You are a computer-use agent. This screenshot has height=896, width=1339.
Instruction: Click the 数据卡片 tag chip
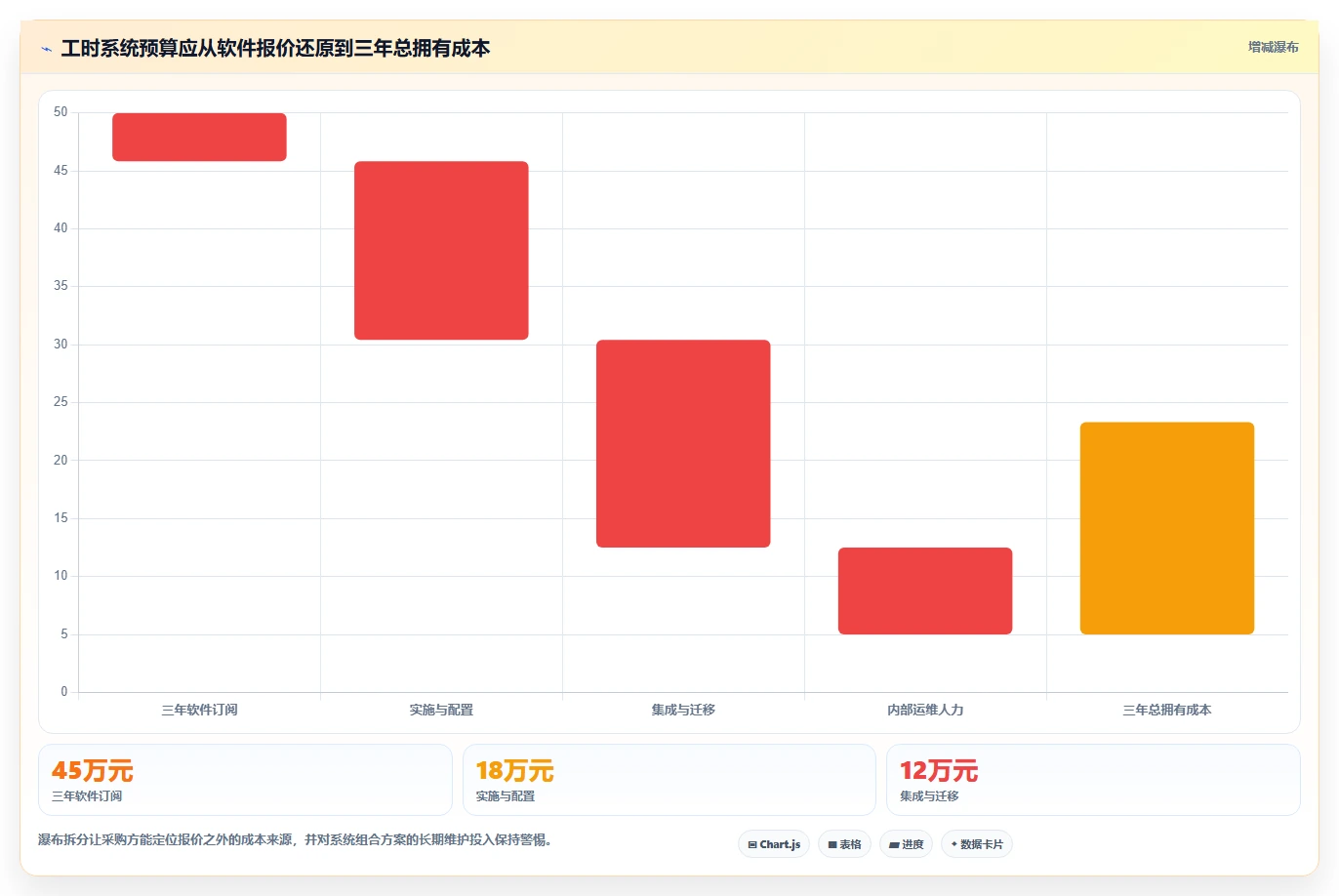click(976, 844)
